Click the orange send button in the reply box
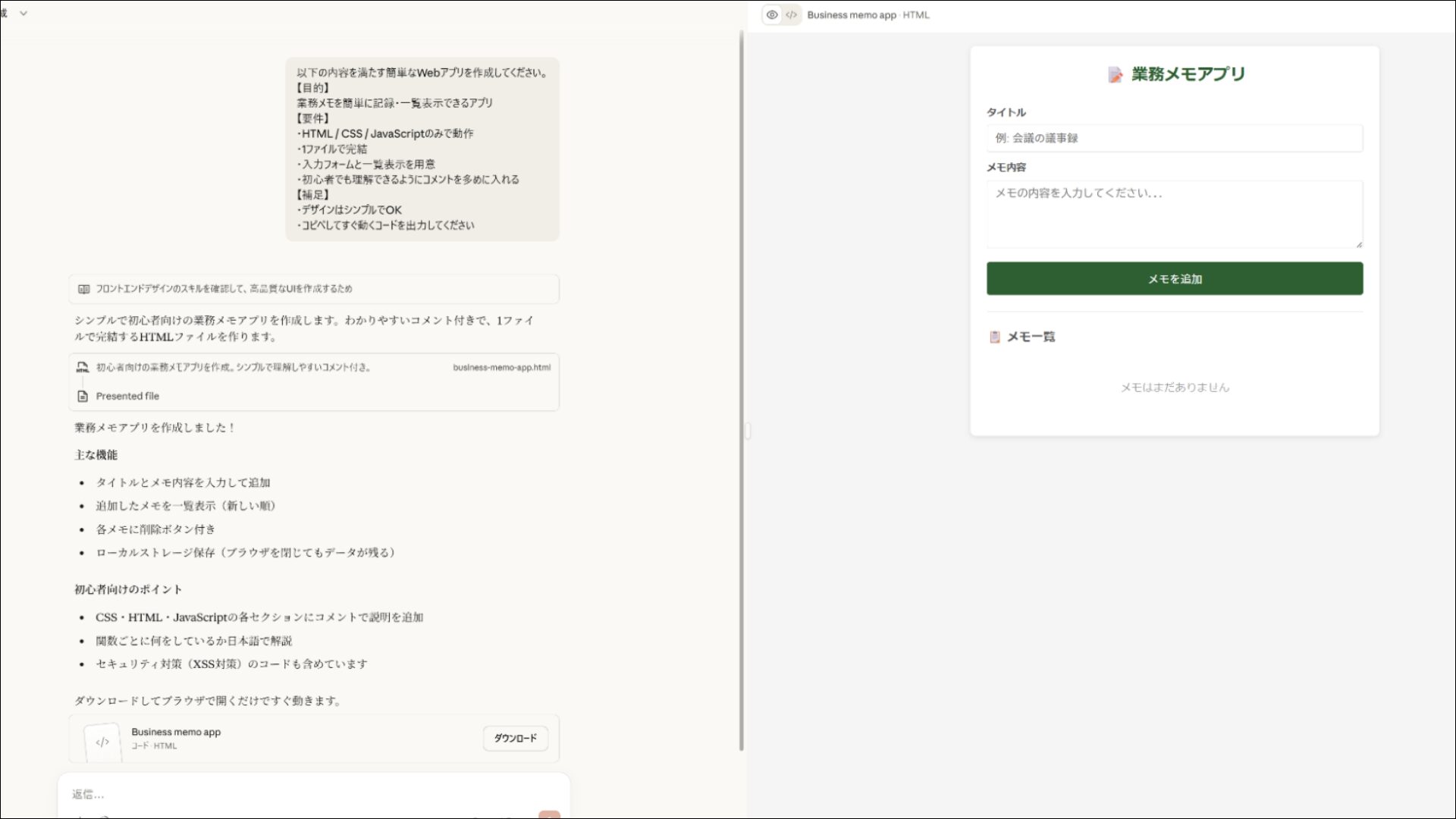1456x819 pixels. pyautogui.click(x=549, y=814)
